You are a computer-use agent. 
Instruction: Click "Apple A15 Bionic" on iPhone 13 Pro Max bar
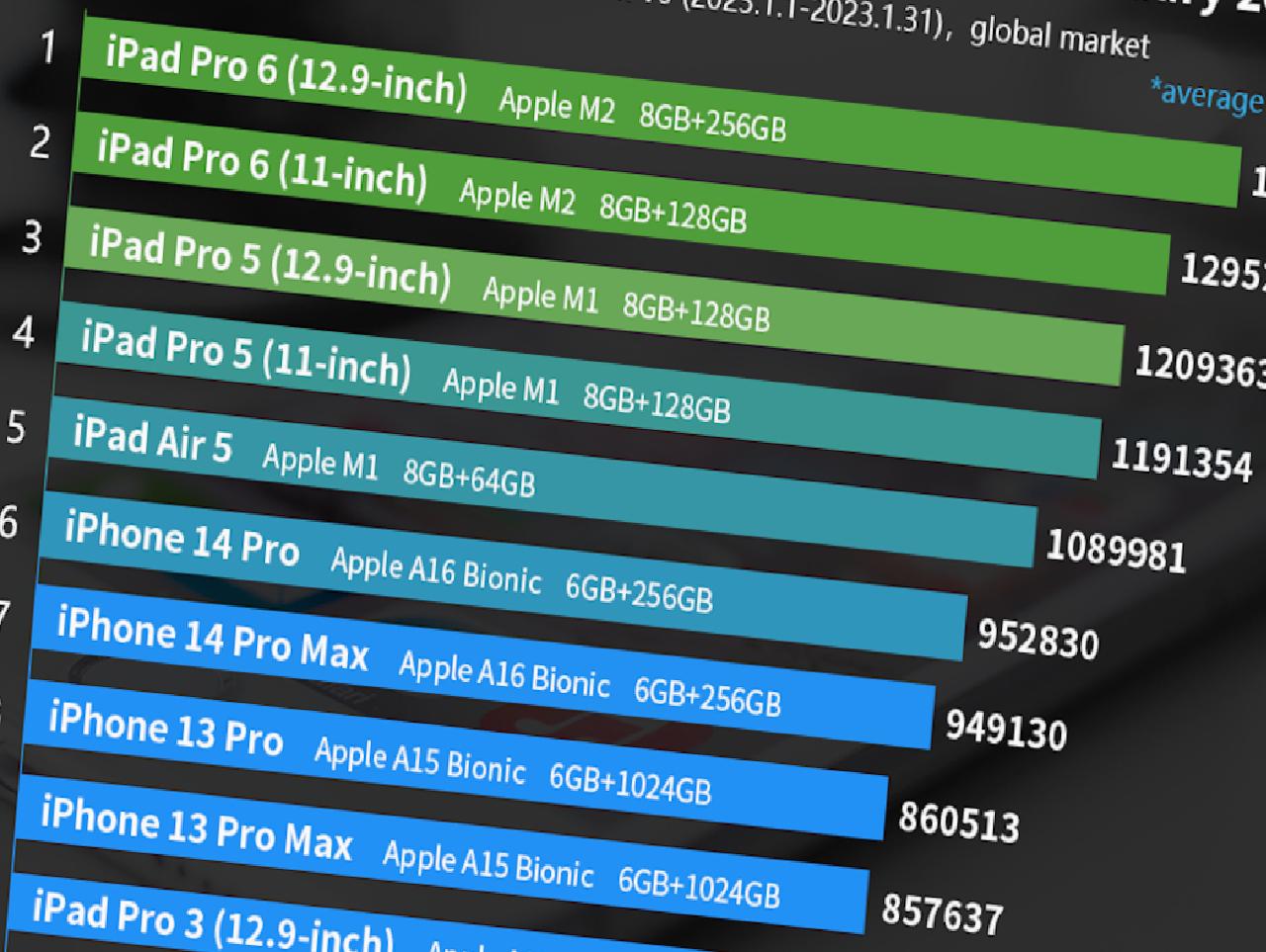pos(488,863)
